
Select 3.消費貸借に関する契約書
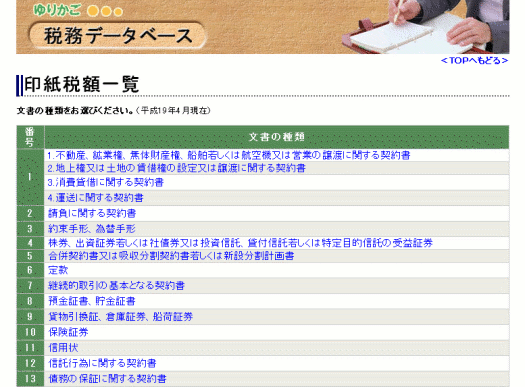tap(105, 182)
